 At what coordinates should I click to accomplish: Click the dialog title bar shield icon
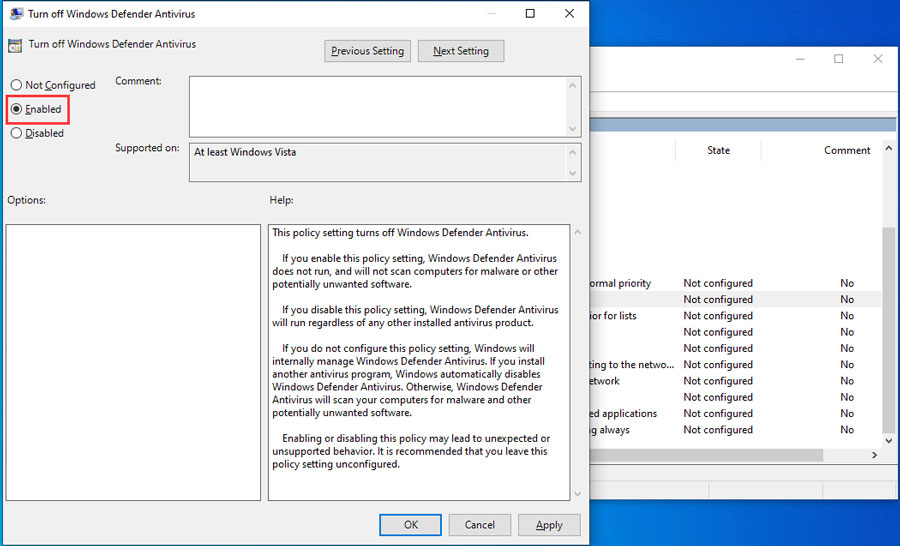(x=15, y=14)
